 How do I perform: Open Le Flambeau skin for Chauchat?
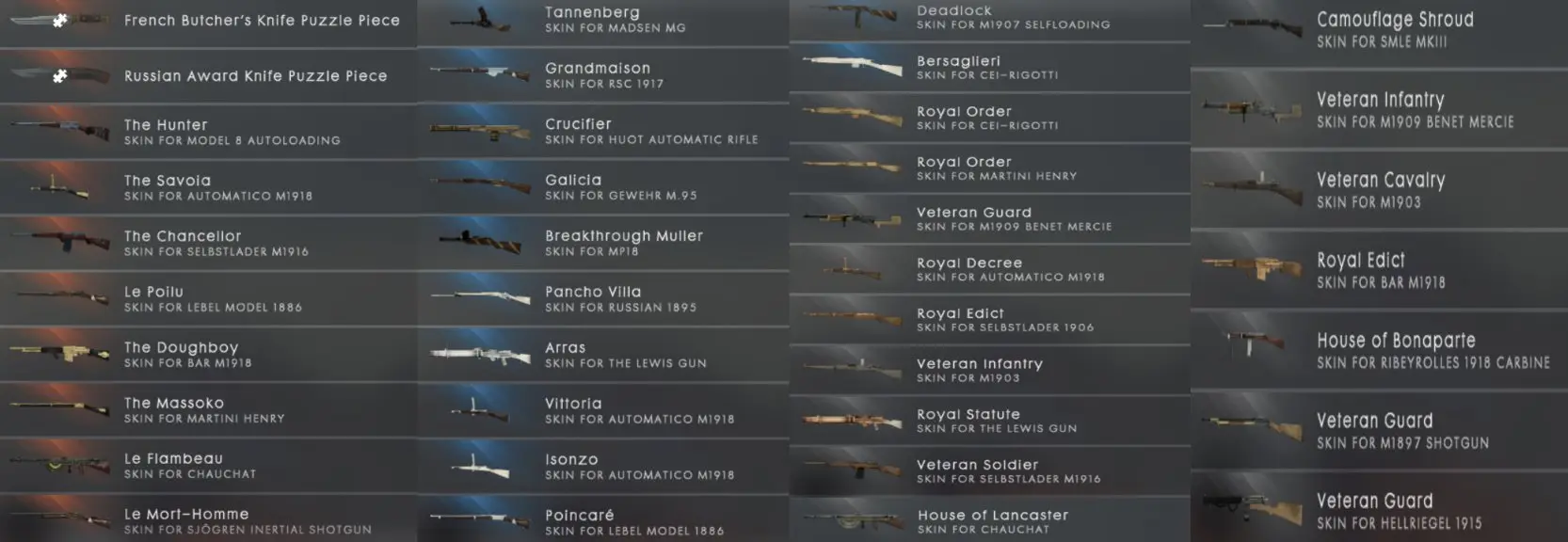208,466
